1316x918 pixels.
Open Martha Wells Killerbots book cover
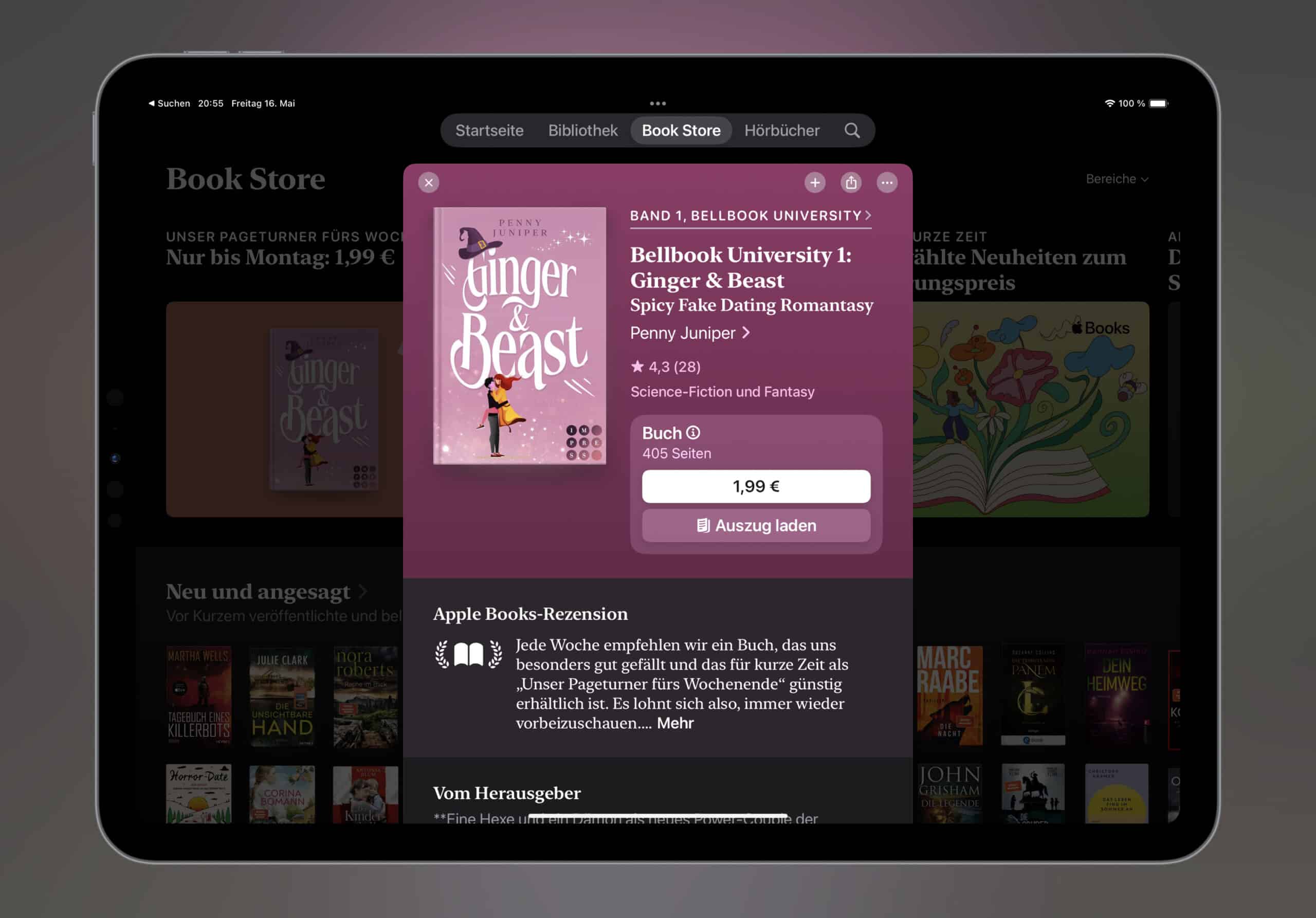(199, 696)
